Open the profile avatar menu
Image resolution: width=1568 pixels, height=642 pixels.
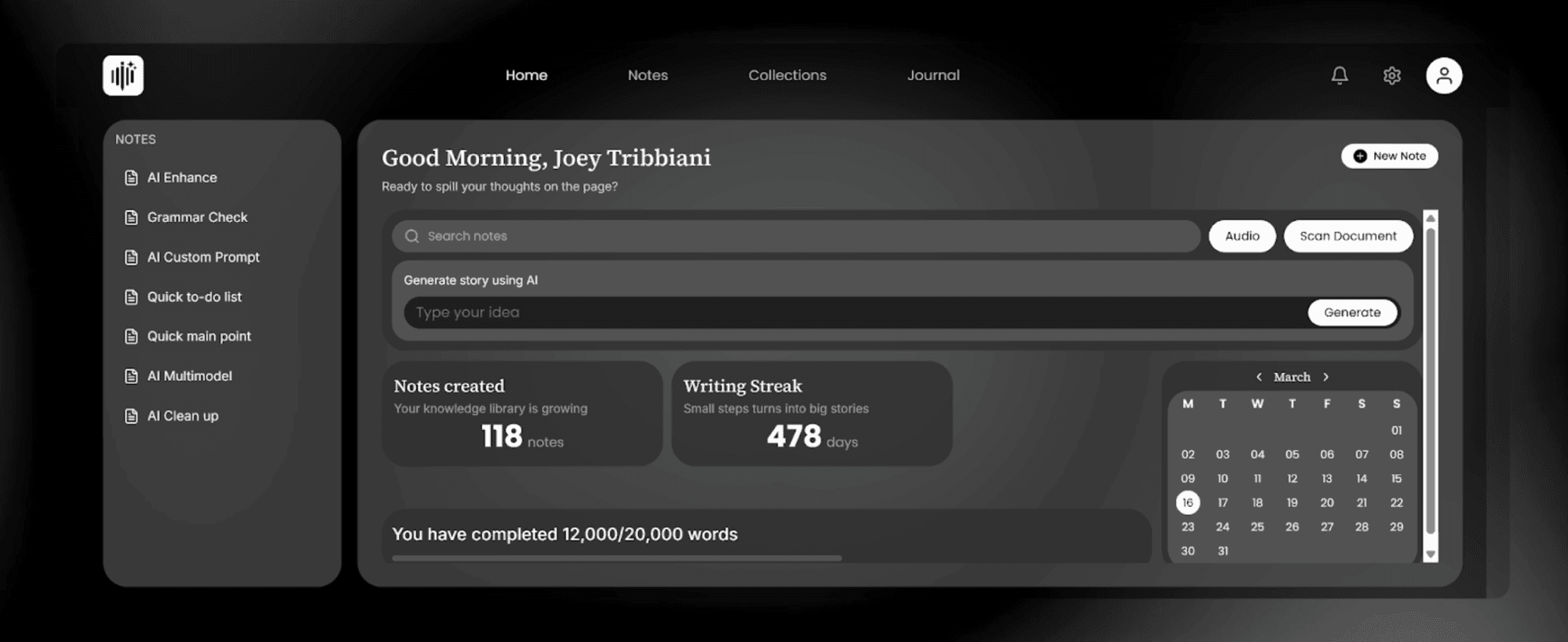[x=1443, y=76]
